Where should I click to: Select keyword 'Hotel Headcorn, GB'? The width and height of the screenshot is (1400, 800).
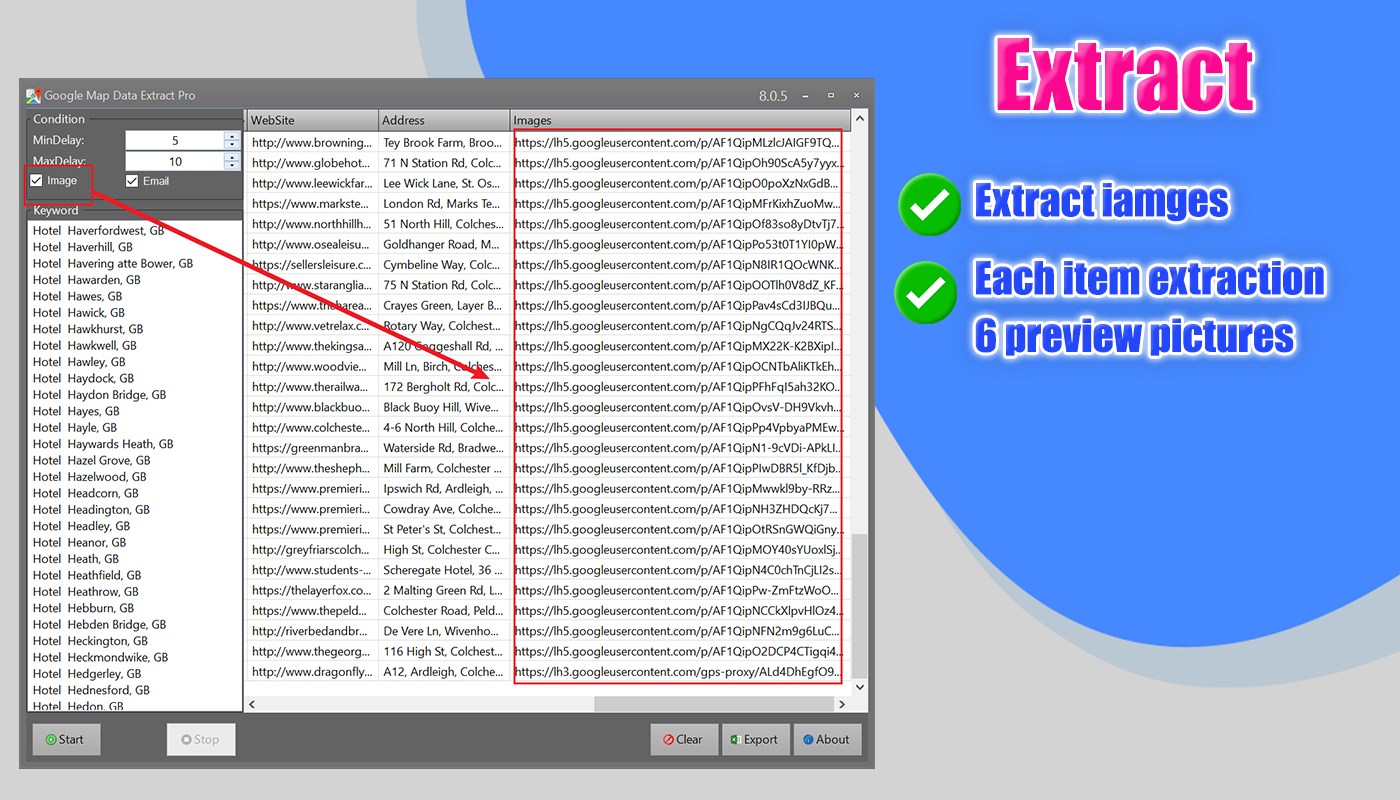[x=86, y=493]
